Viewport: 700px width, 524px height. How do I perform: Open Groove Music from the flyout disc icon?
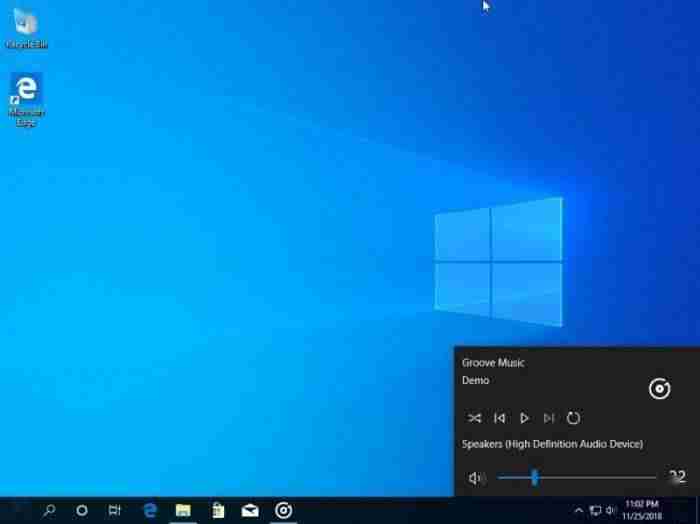pyautogui.click(x=659, y=388)
